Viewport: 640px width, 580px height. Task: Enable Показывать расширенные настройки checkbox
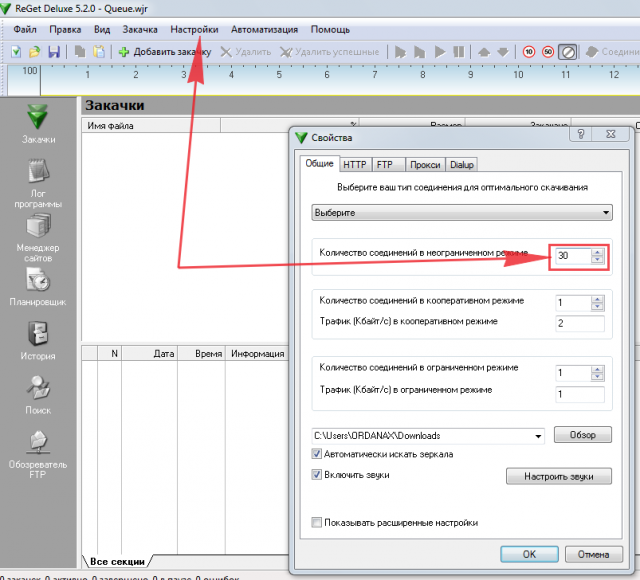317,522
